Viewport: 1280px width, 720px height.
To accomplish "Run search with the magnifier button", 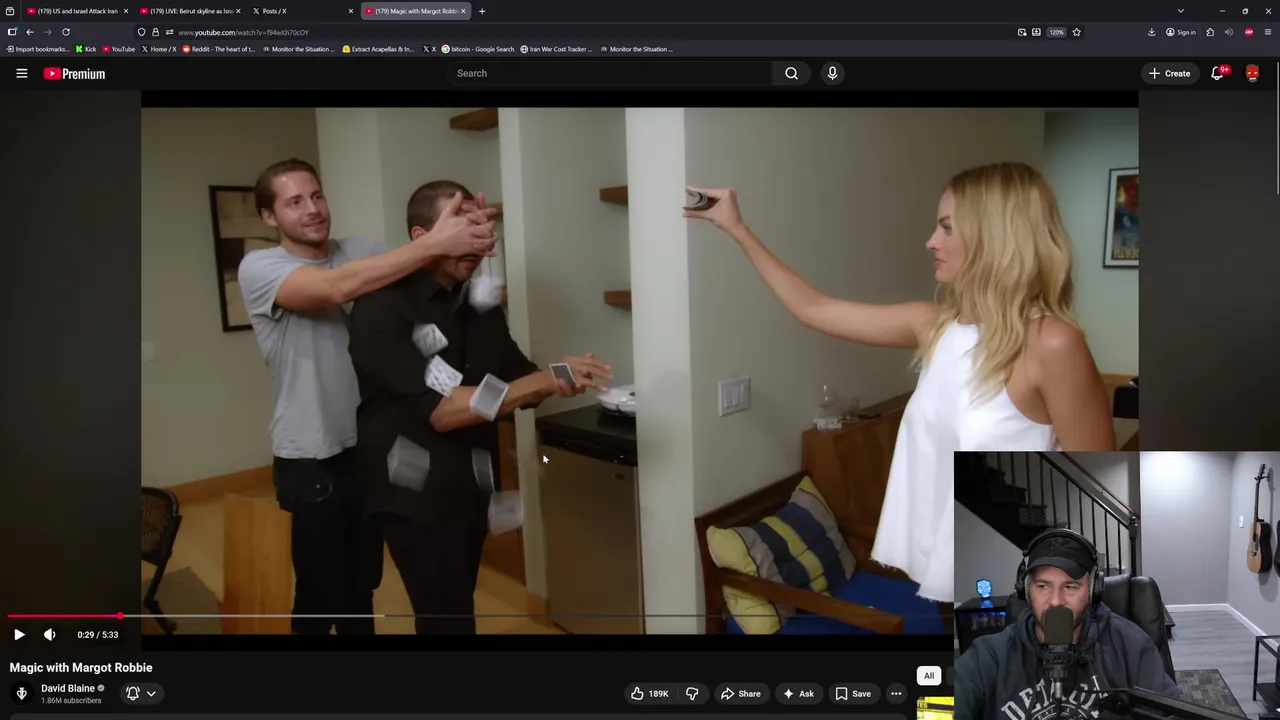I will pos(791,73).
